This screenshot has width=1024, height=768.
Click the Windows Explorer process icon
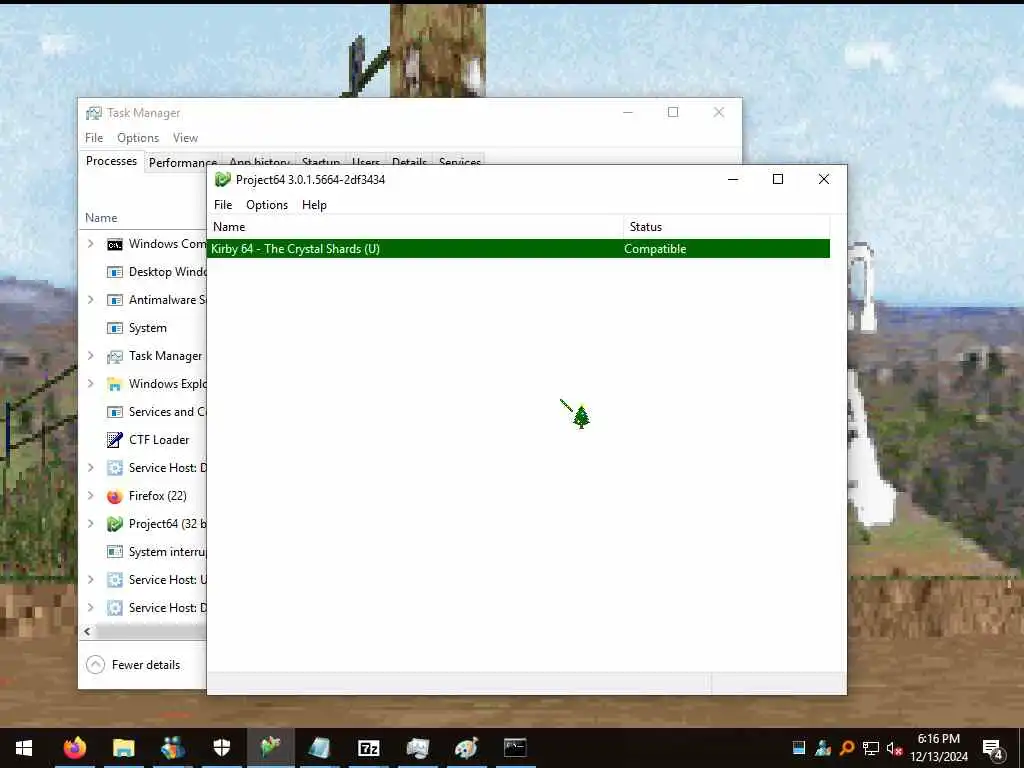[x=115, y=384]
